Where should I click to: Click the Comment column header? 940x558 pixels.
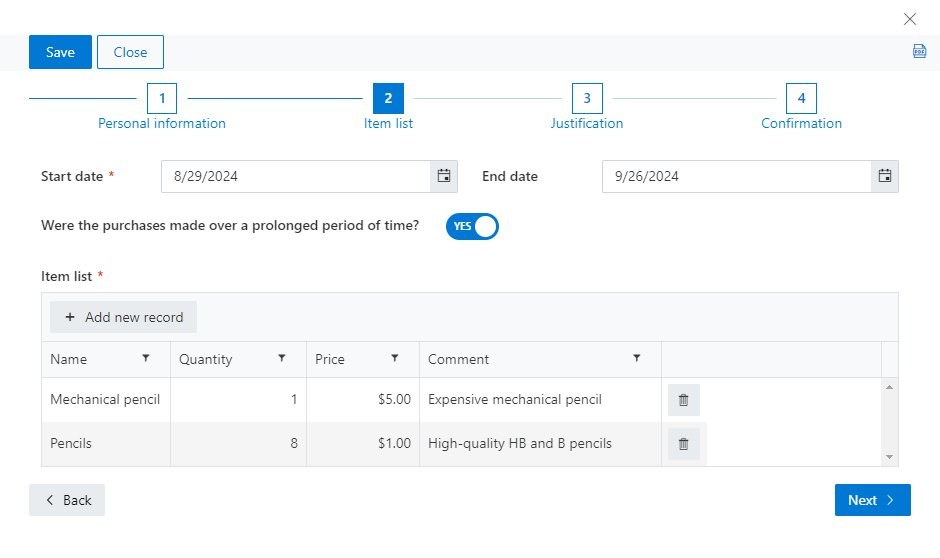[540, 360]
